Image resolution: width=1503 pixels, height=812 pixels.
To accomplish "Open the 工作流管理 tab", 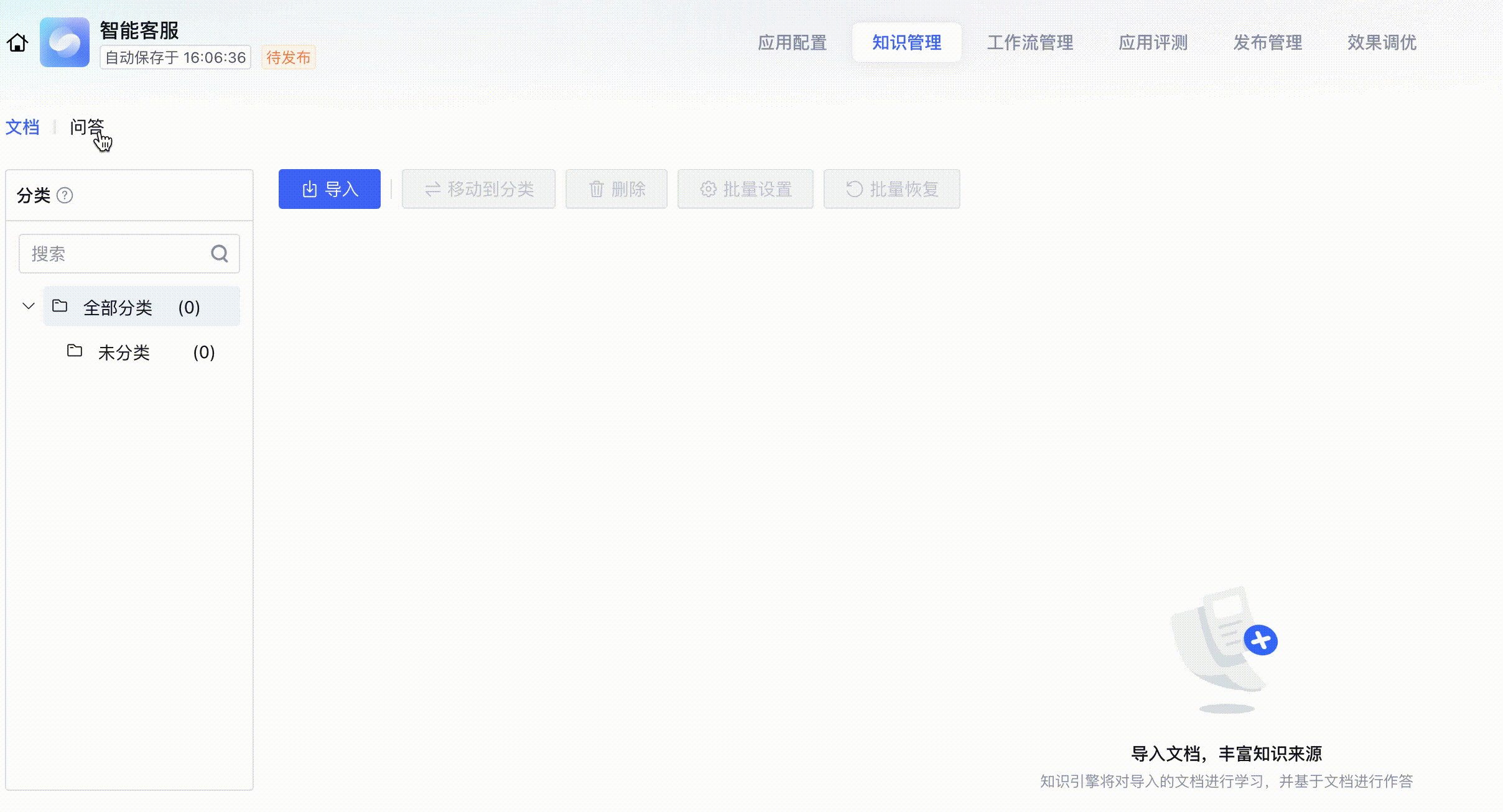I will 1030,42.
